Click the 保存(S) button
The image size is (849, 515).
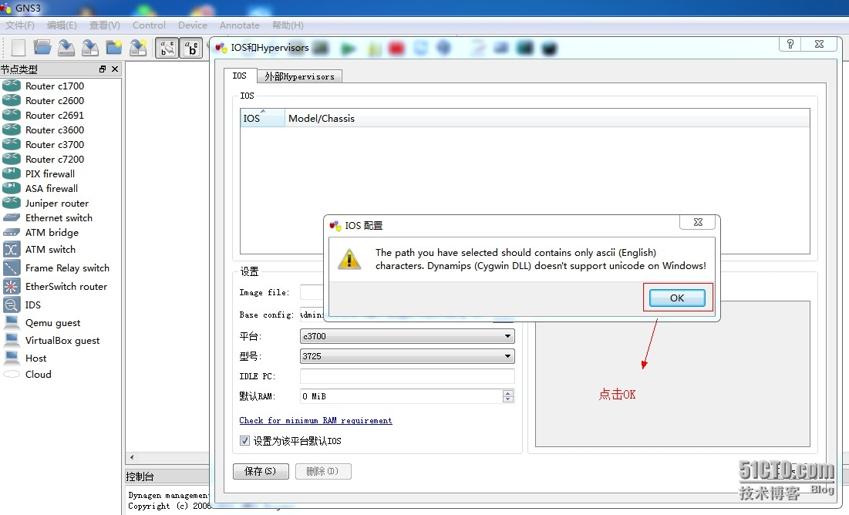point(260,471)
